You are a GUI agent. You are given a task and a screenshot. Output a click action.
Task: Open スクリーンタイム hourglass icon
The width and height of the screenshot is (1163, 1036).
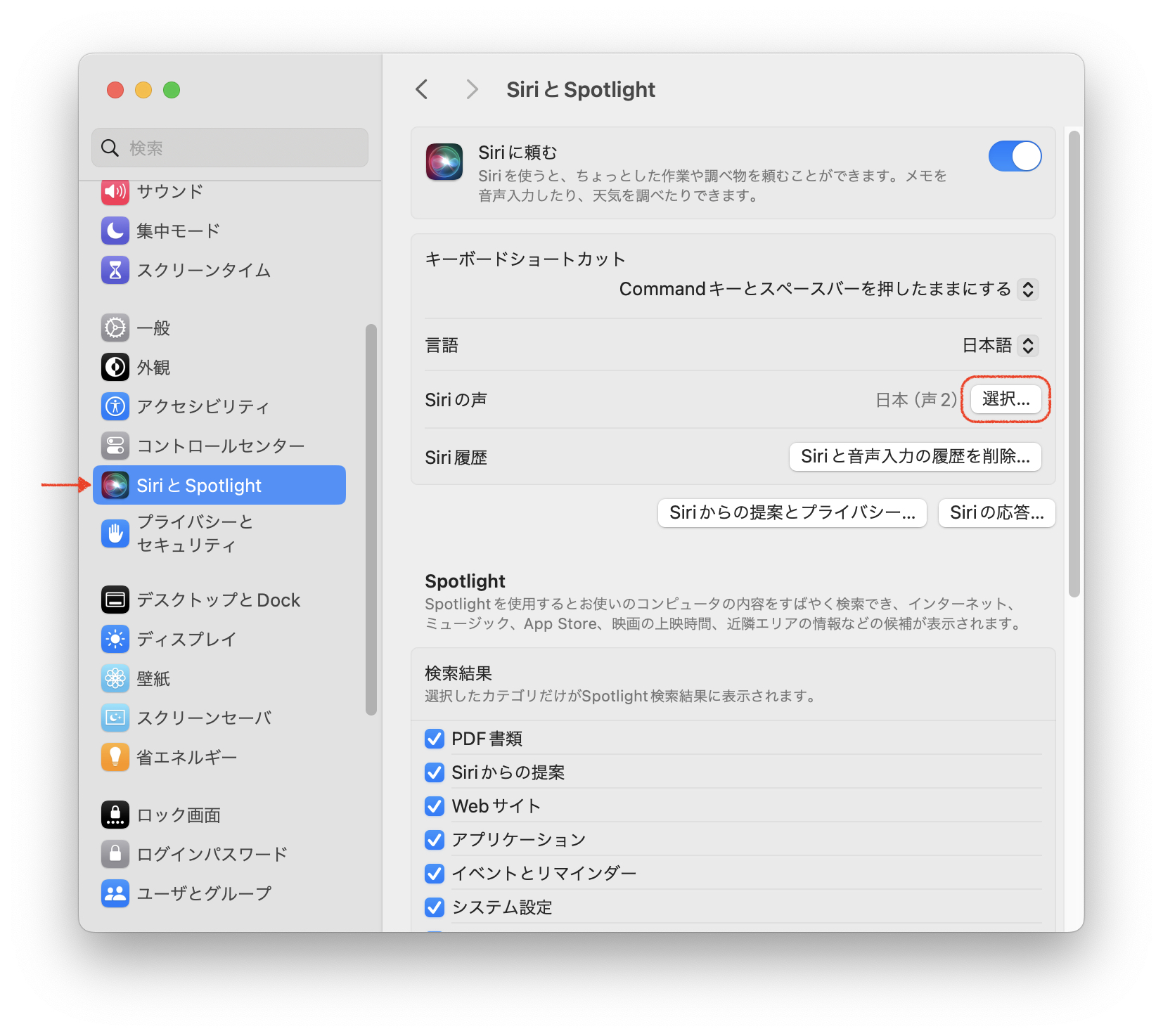[115, 270]
